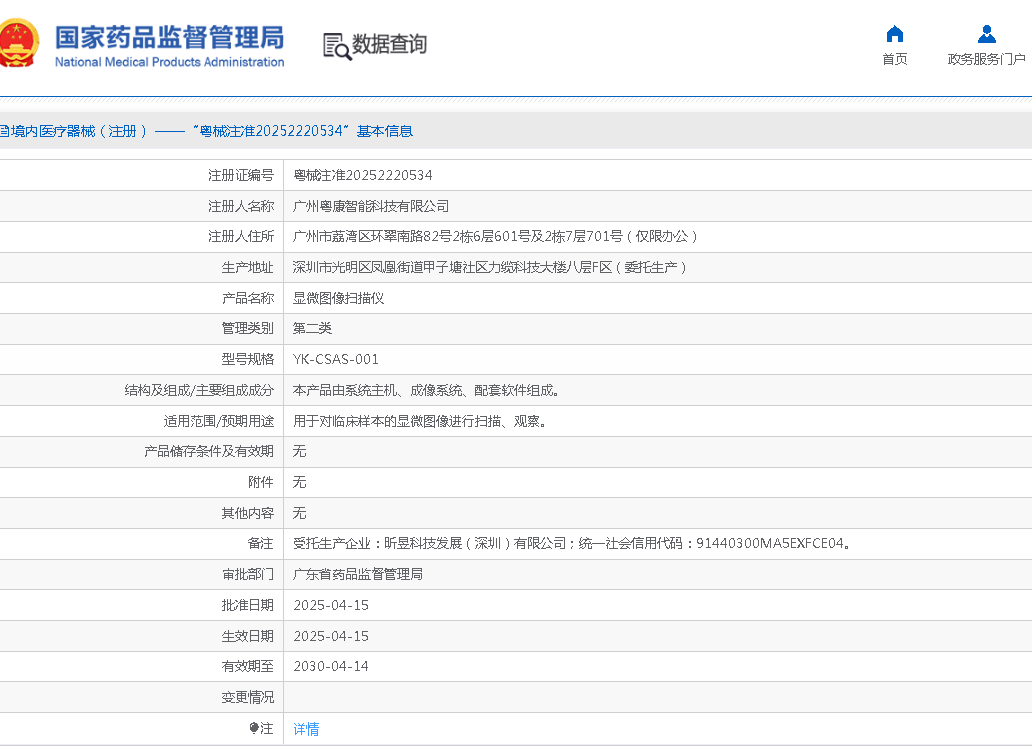
Task: Click the text 本产品由系统主机、成像系统、配套软件组成
Action: pos(426,390)
